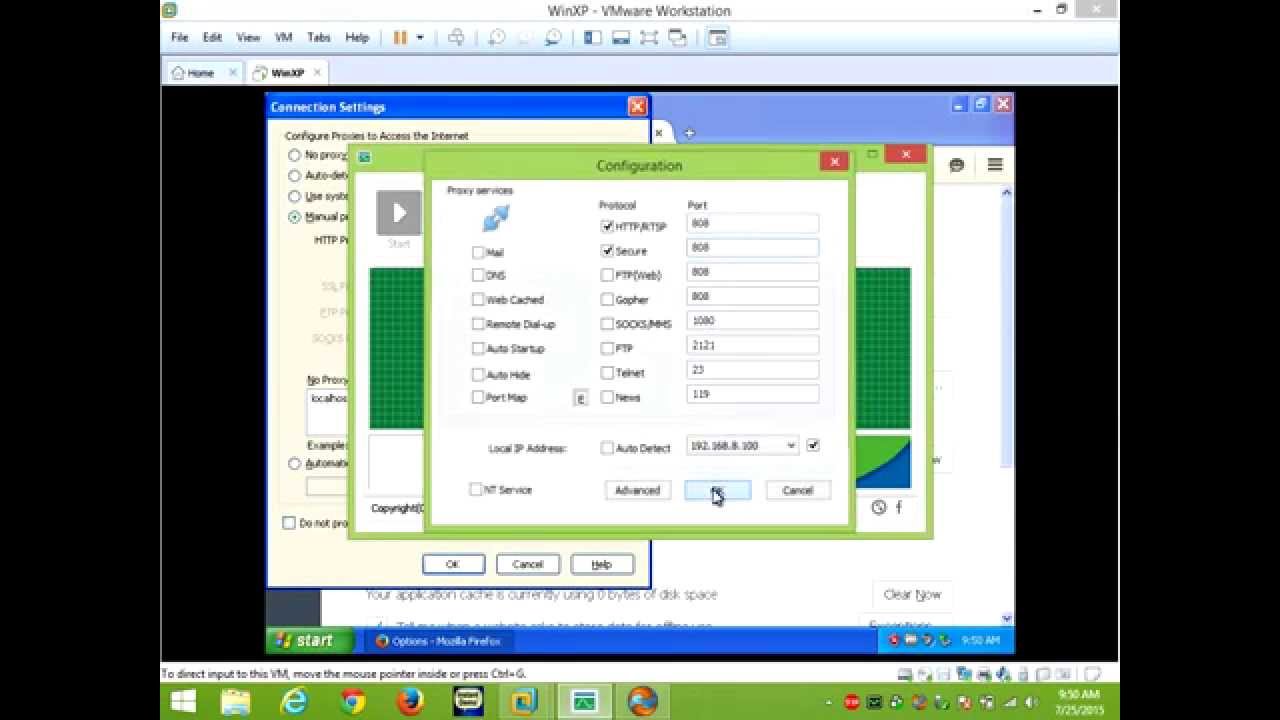Screen dimensions: 1280x720
Task: Click the SOCKS/MMS port field showing 1080
Action: [x=753, y=321]
